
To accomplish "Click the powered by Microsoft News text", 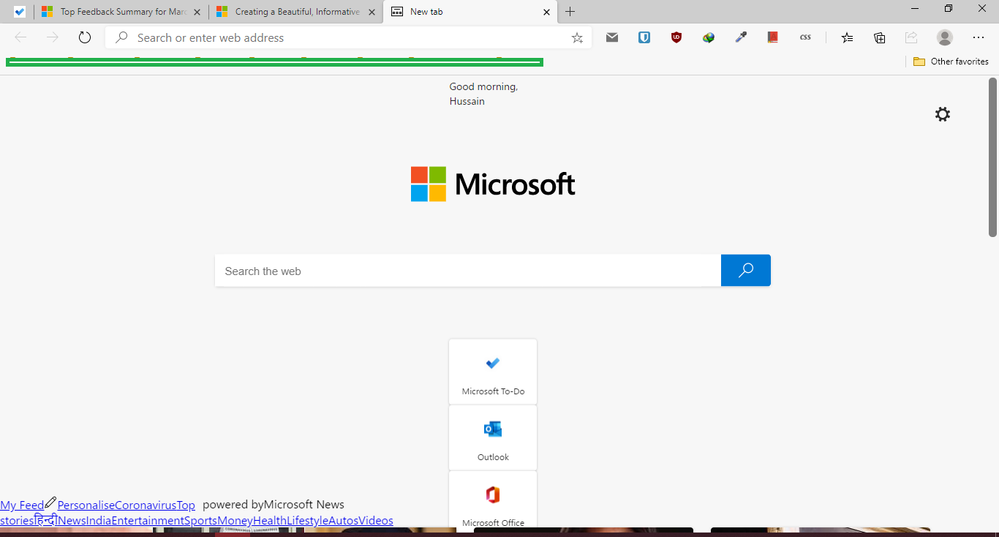I will [273, 505].
